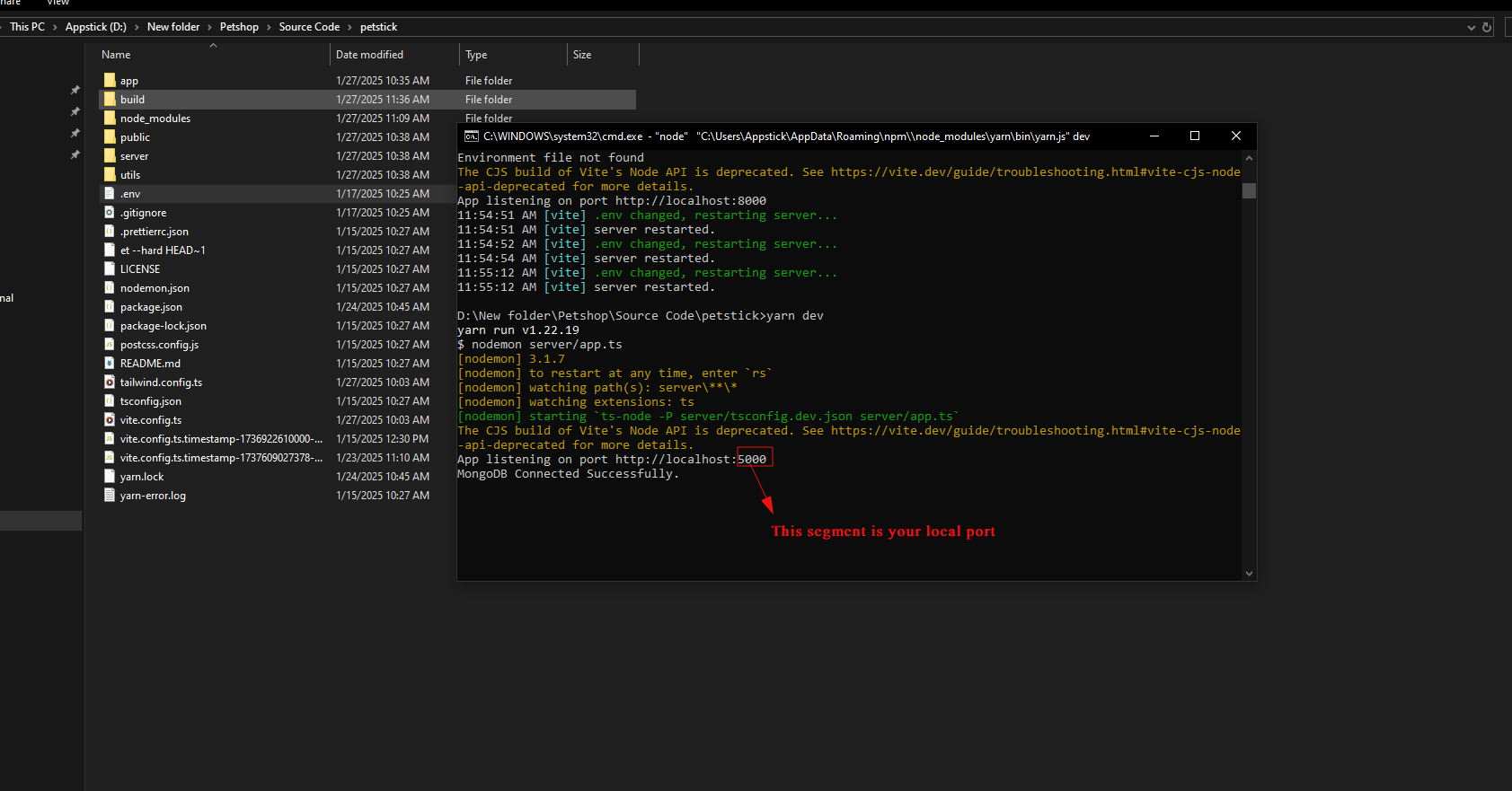Click the postcss.config.js file icon
Screen dimensions: 1512x791
pyautogui.click(x=110, y=345)
